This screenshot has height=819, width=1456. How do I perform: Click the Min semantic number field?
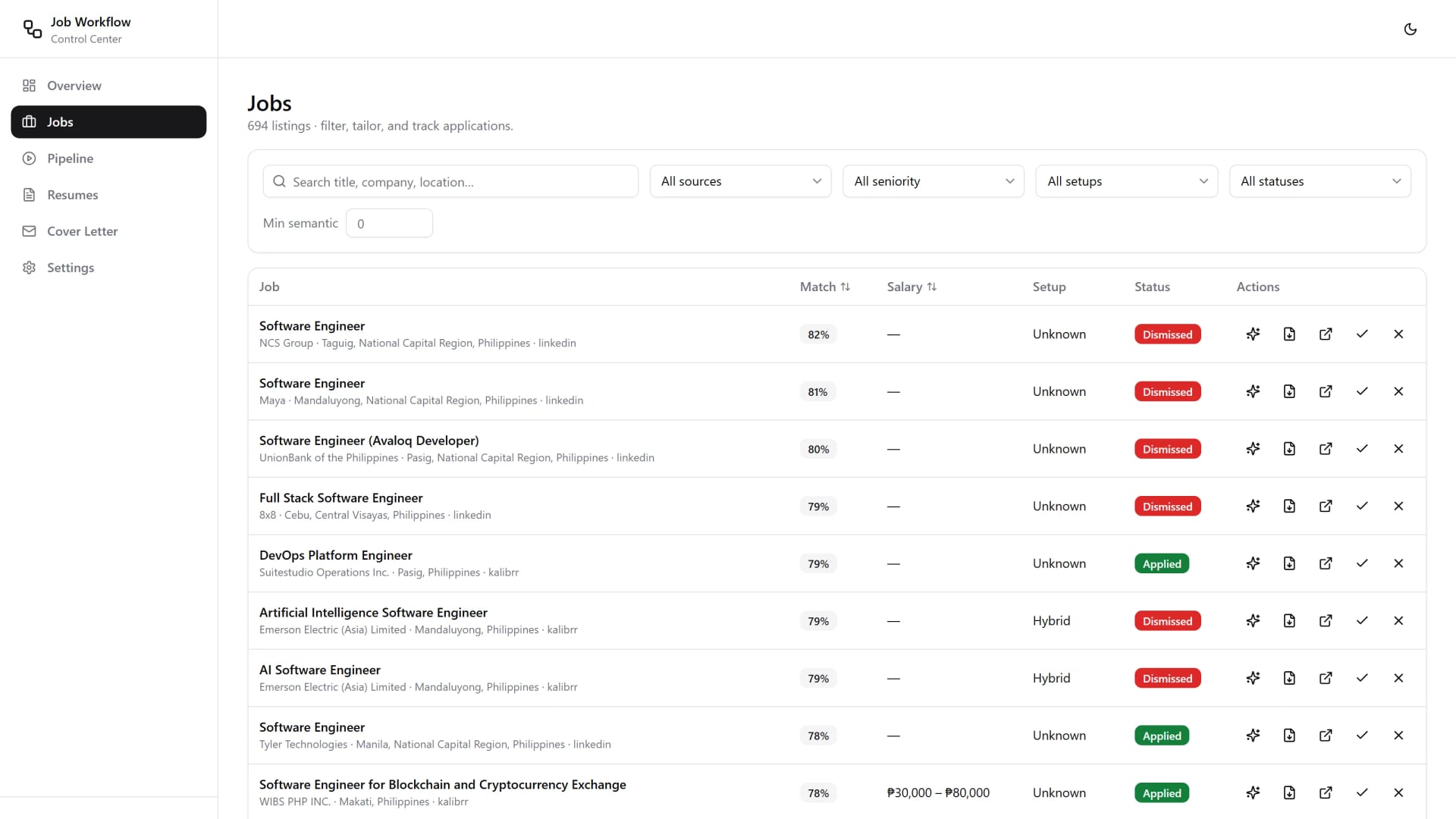click(x=389, y=223)
